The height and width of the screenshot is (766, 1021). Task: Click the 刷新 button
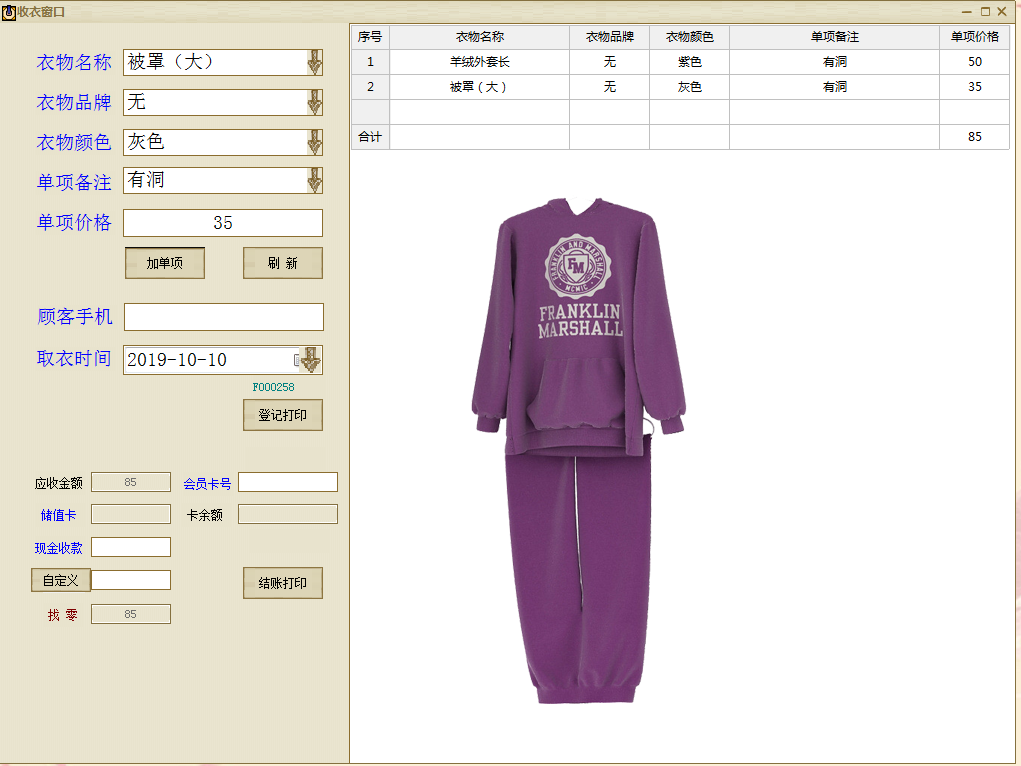click(283, 263)
